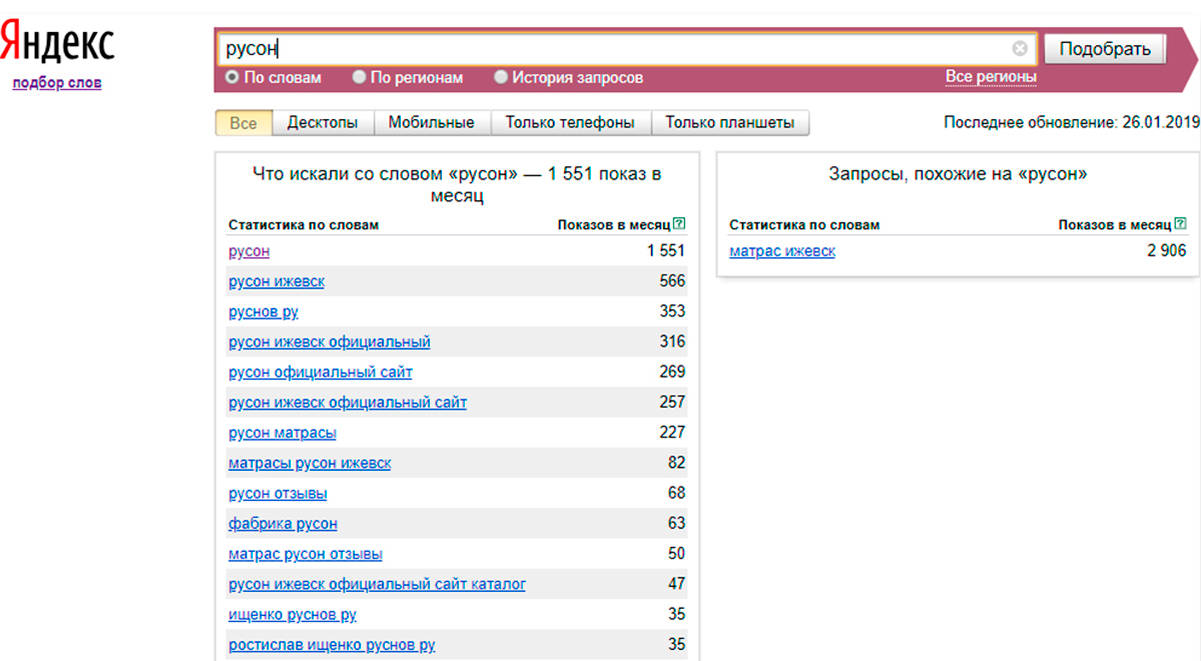
Task: Click the 82 impressions value
Action: click(677, 463)
